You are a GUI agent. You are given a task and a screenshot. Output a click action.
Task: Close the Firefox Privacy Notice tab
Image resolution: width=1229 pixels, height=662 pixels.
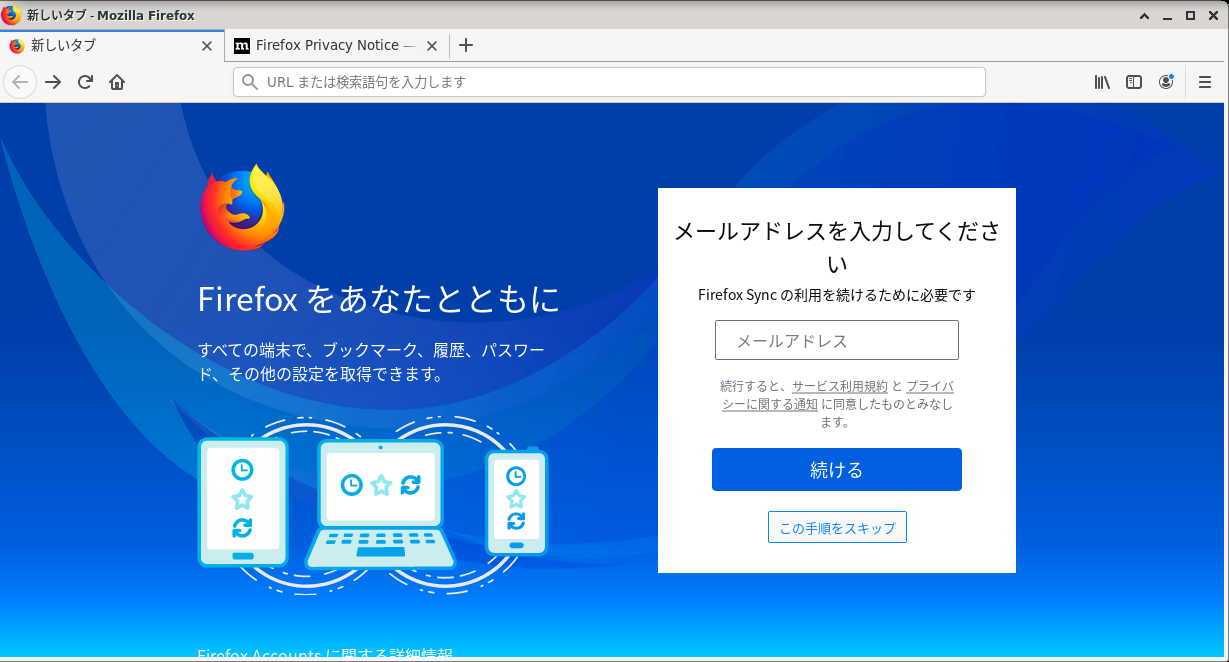click(x=432, y=46)
